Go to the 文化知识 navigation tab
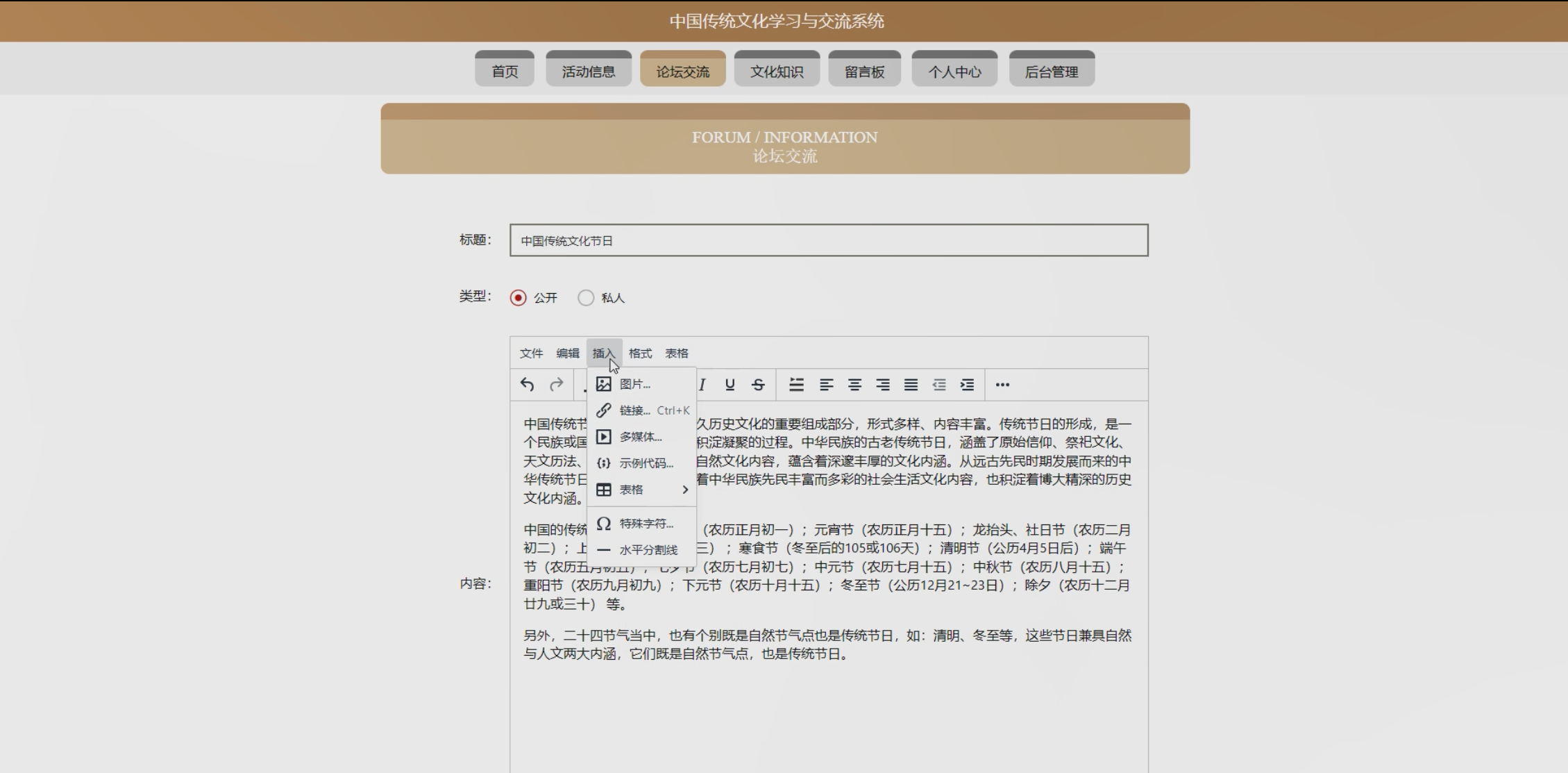The image size is (1568, 773). pyautogui.click(x=777, y=71)
